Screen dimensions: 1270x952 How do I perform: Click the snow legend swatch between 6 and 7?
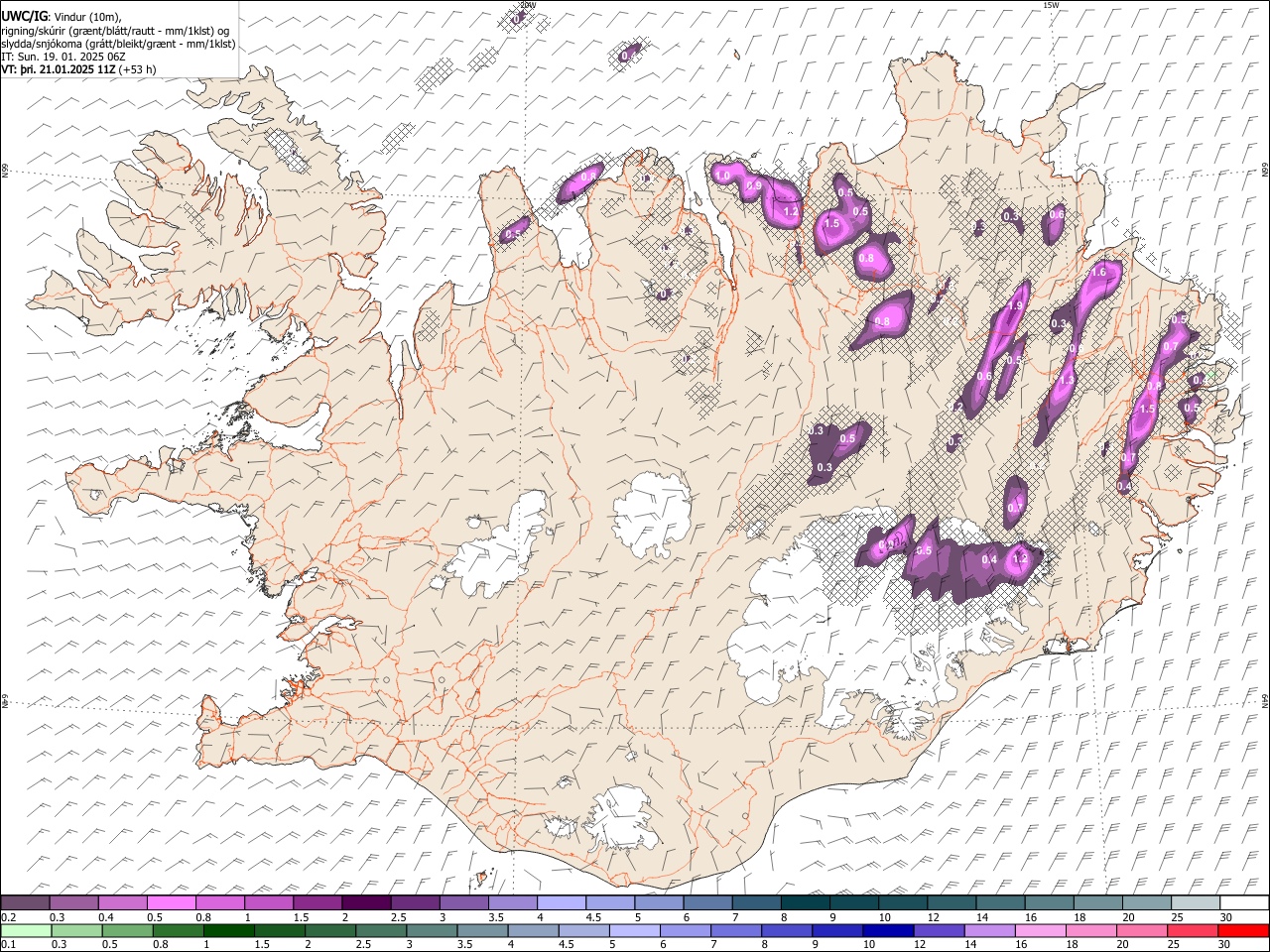coord(706,902)
